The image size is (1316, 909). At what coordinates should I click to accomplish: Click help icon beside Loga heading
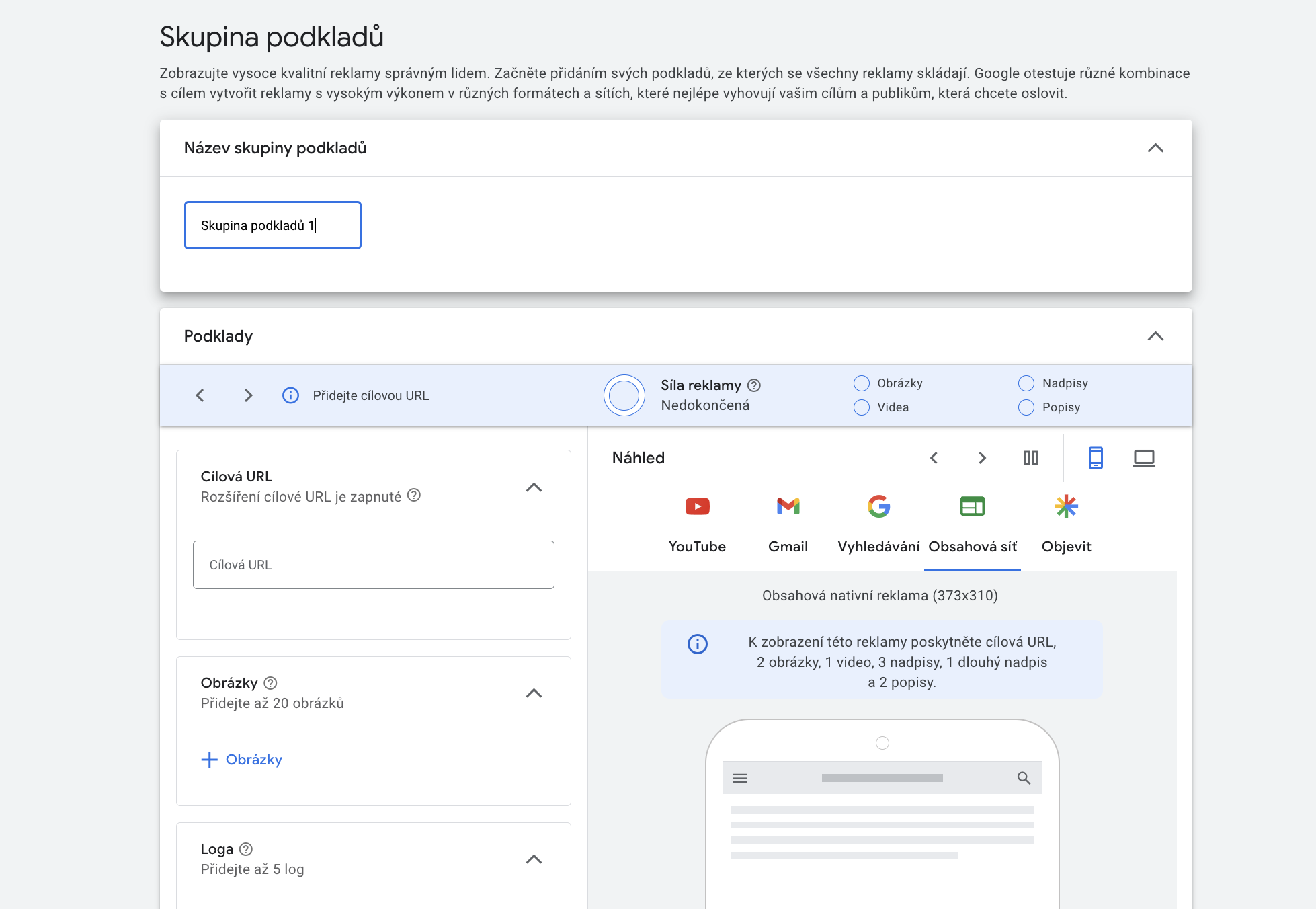coord(246,849)
